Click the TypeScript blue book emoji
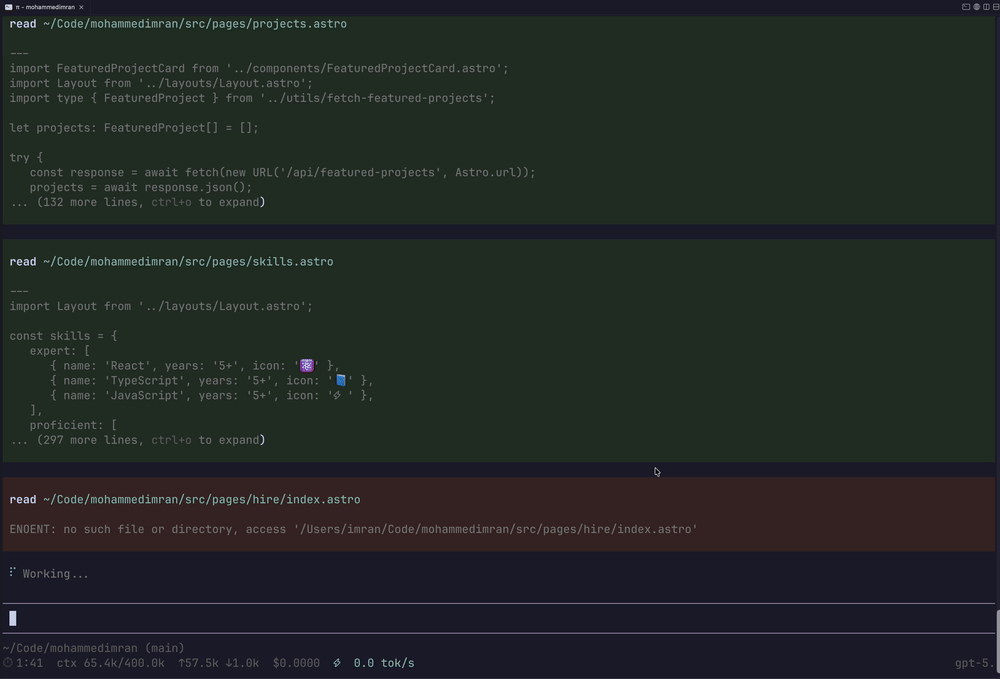The width and height of the screenshot is (1000, 679). (341, 381)
